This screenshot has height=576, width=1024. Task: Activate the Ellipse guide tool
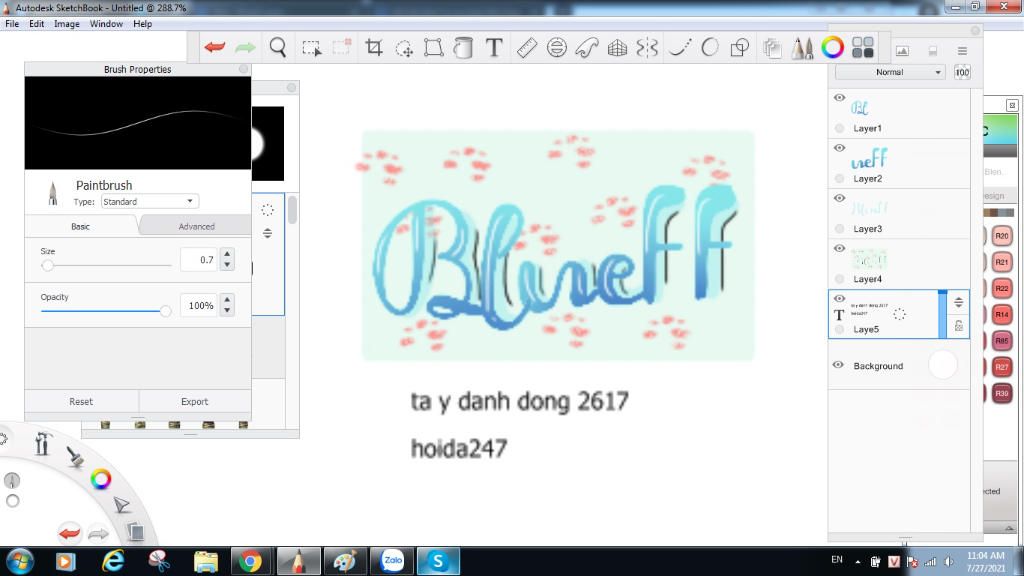click(556, 47)
